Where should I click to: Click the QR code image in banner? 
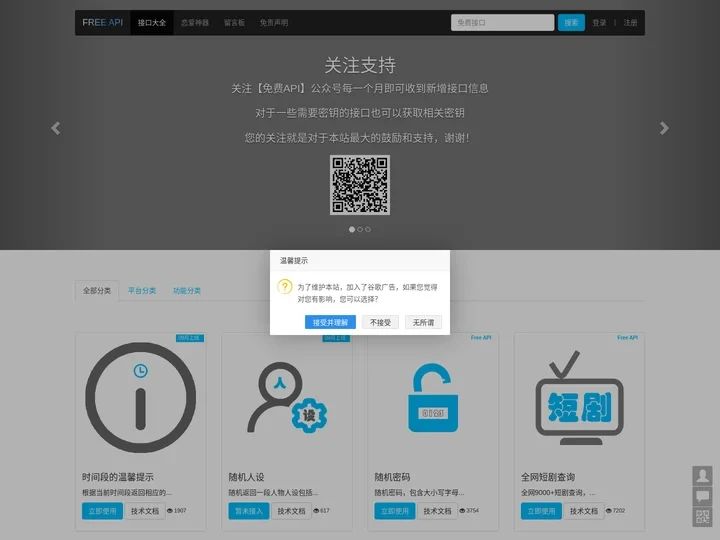(x=360, y=185)
